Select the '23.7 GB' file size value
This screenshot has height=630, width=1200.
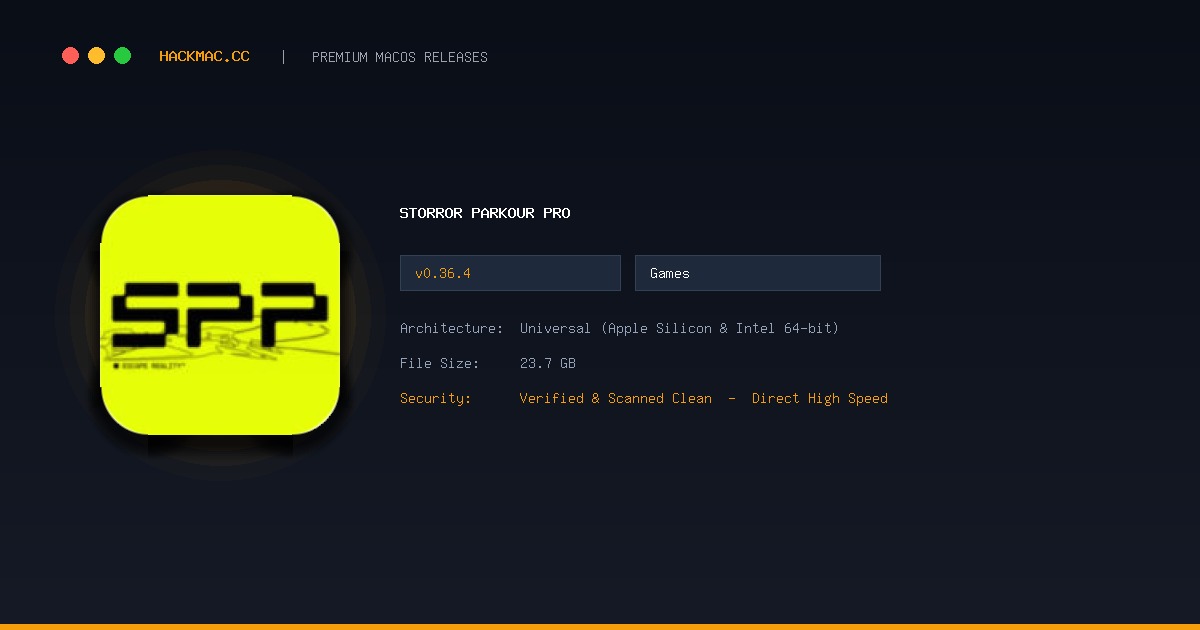point(548,363)
